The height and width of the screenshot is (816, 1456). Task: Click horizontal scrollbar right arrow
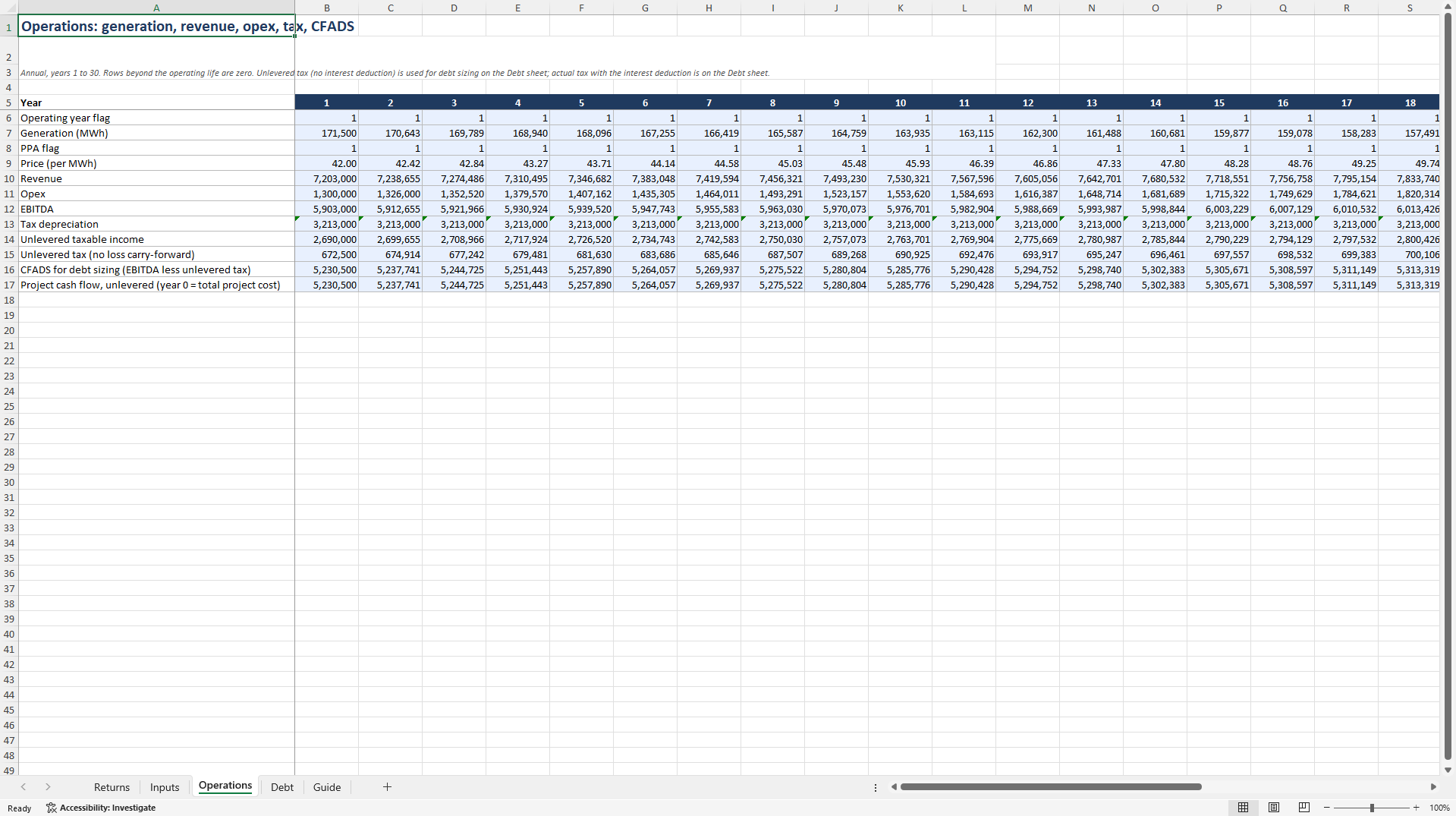point(1433,787)
